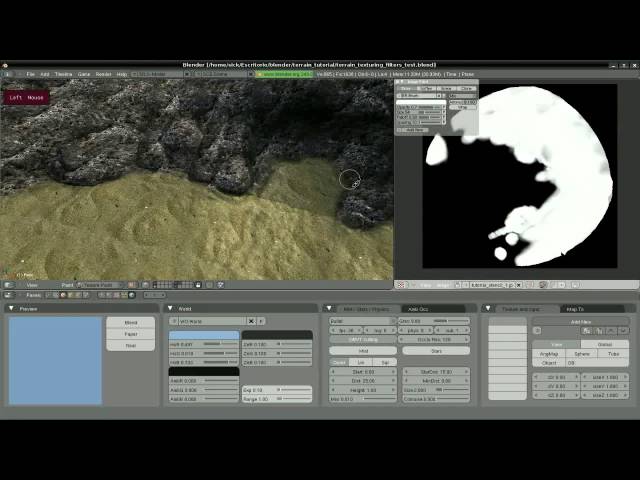Image resolution: width=640 pixels, height=480 pixels.
Task: Select the Sqr mist progression
Action: click(x=384, y=362)
